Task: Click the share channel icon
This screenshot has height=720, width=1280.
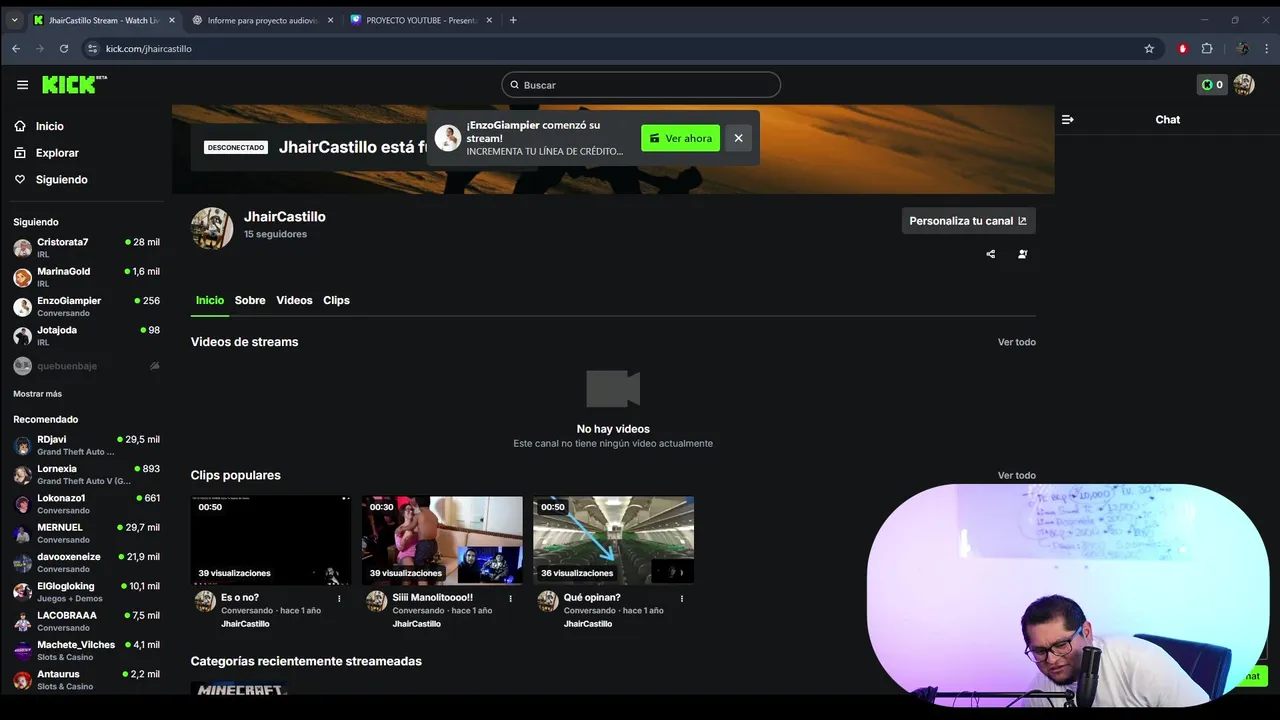Action: tap(991, 254)
